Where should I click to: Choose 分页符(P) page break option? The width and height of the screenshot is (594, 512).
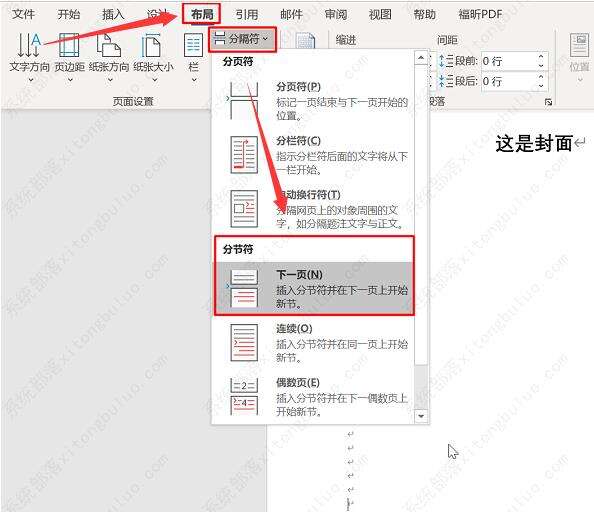click(x=313, y=101)
